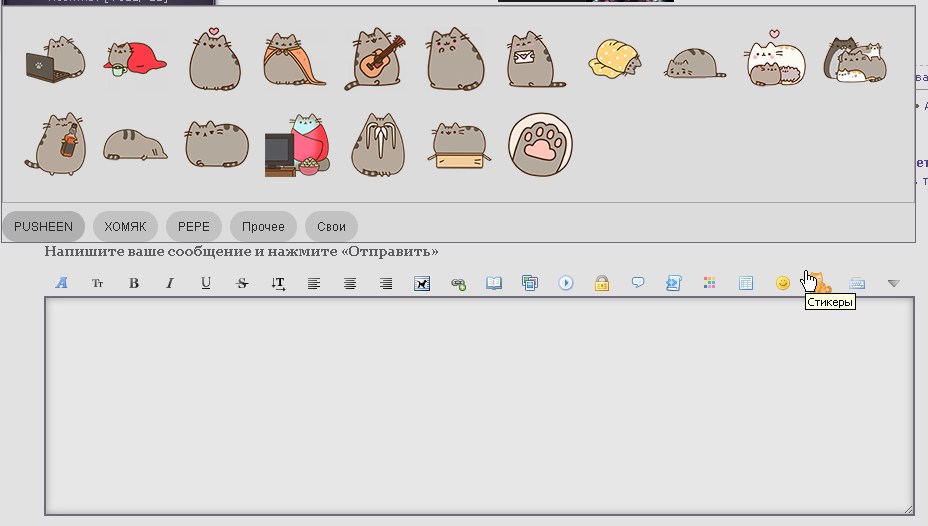Pick the Pusheen holding envelope sticker

[x=536, y=59]
